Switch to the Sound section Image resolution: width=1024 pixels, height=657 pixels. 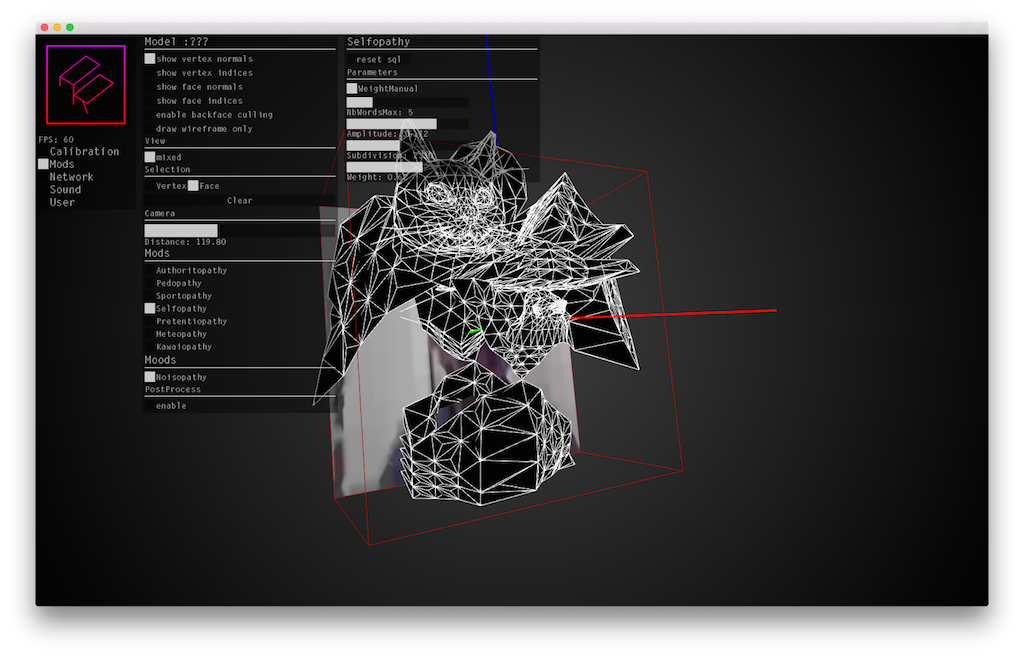(x=64, y=189)
